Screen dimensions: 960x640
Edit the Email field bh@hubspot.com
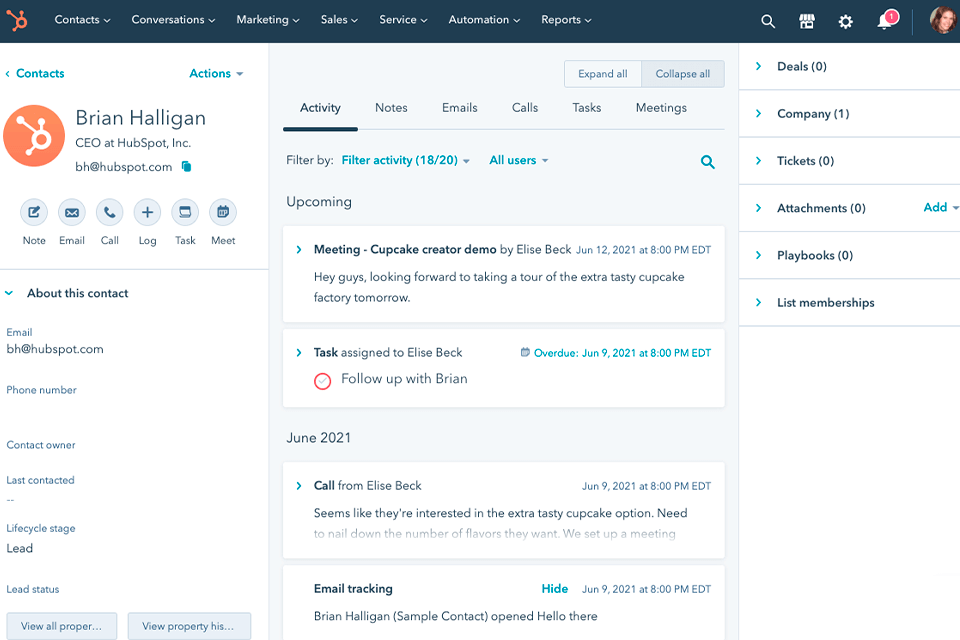pyautogui.click(x=55, y=349)
